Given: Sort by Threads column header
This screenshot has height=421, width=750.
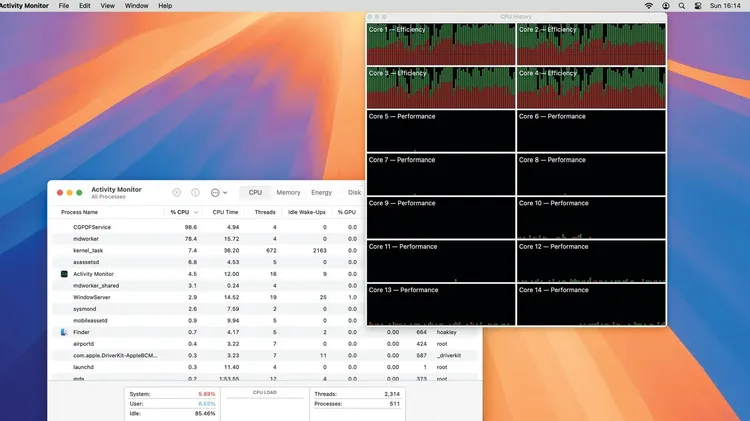Looking at the screenshot, I should pyautogui.click(x=265, y=212).
